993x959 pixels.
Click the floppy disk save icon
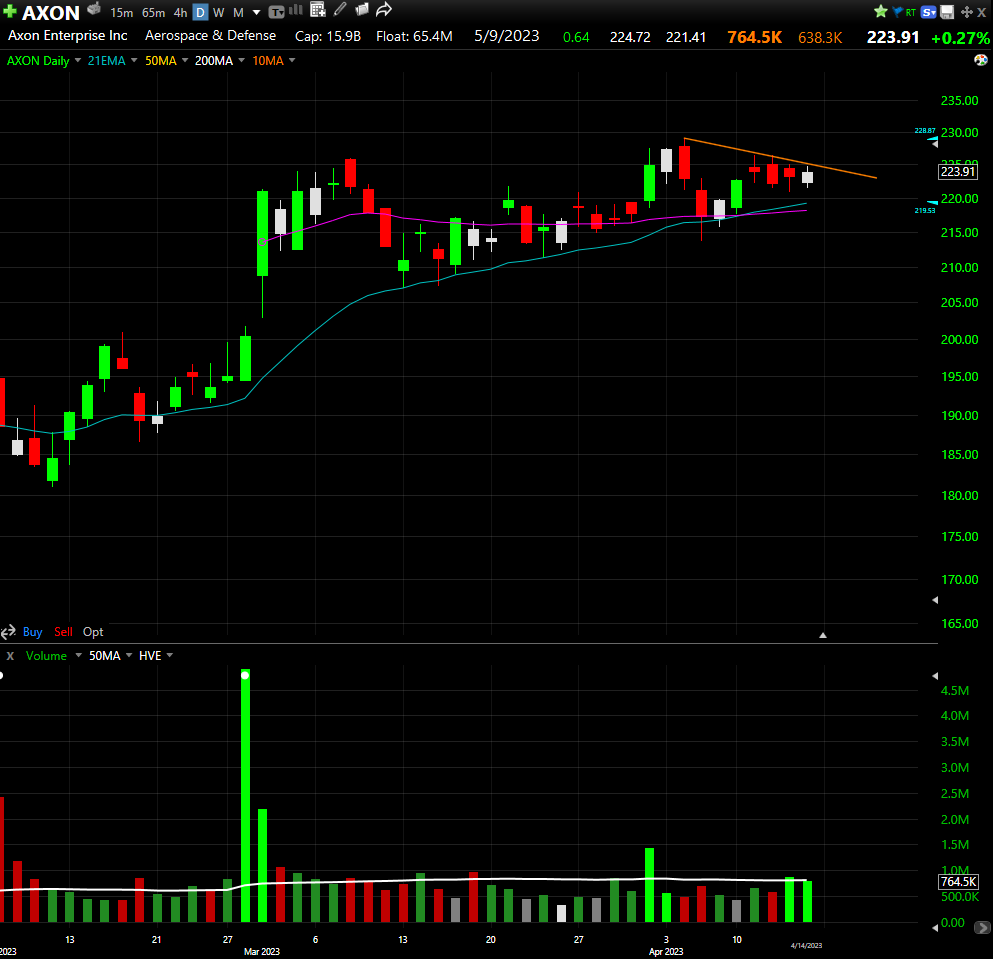[947, 12]
